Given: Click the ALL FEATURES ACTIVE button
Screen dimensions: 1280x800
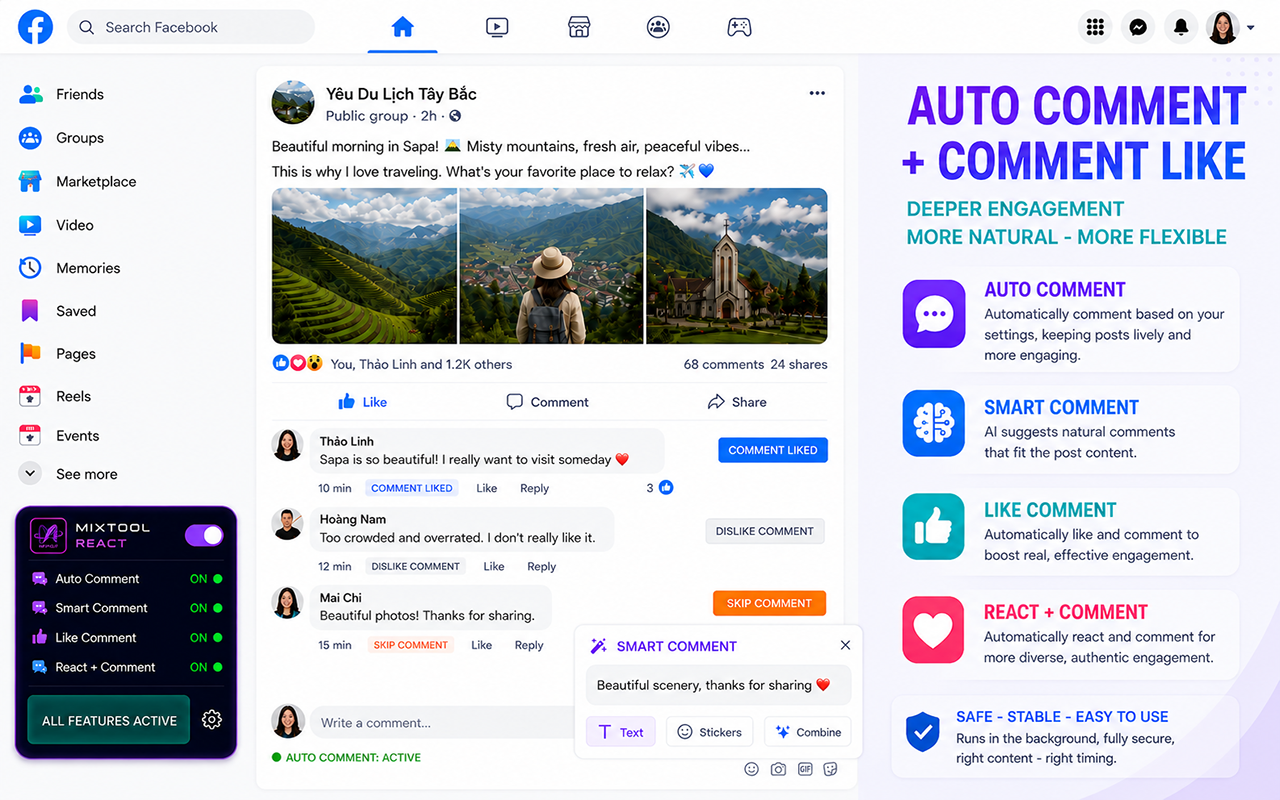Looking at the screenshot, I should click(109, 720).
